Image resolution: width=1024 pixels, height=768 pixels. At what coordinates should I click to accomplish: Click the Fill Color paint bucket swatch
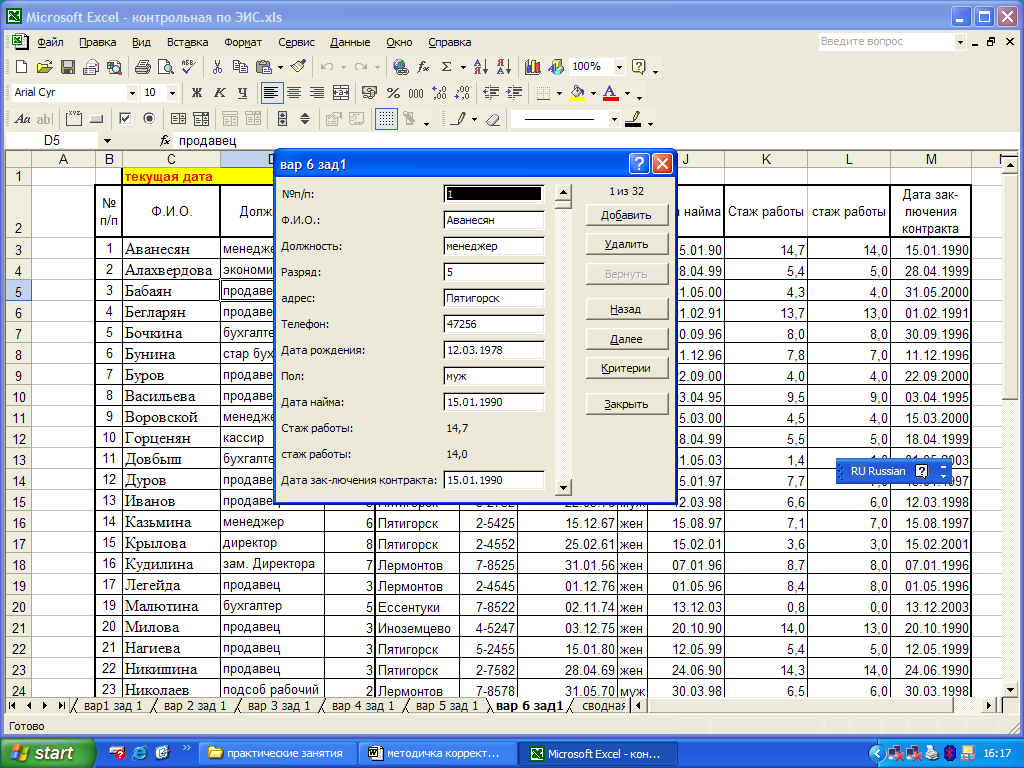pos(577,93)
